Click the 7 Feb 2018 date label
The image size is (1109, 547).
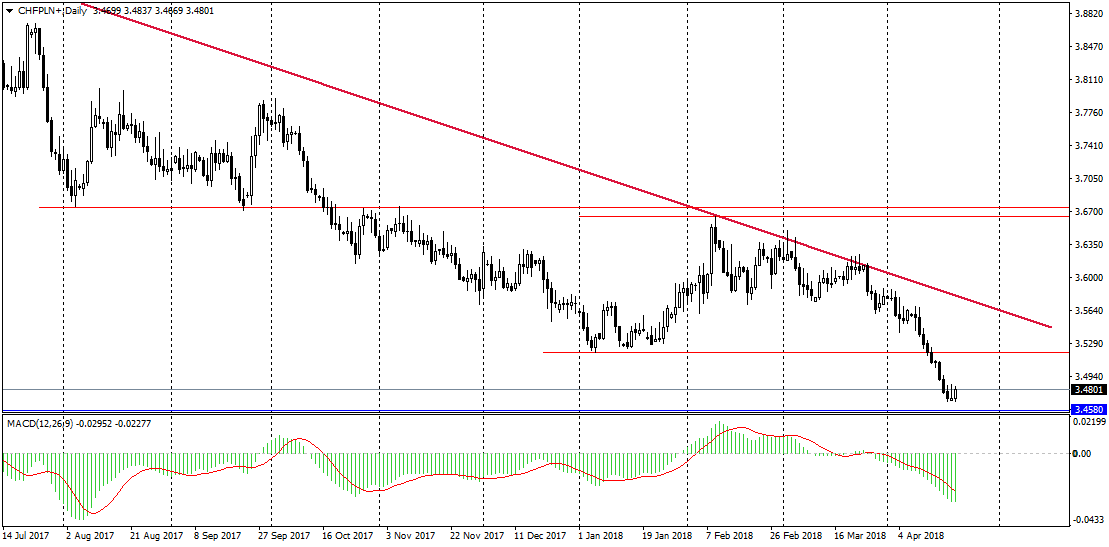point(731,536)
